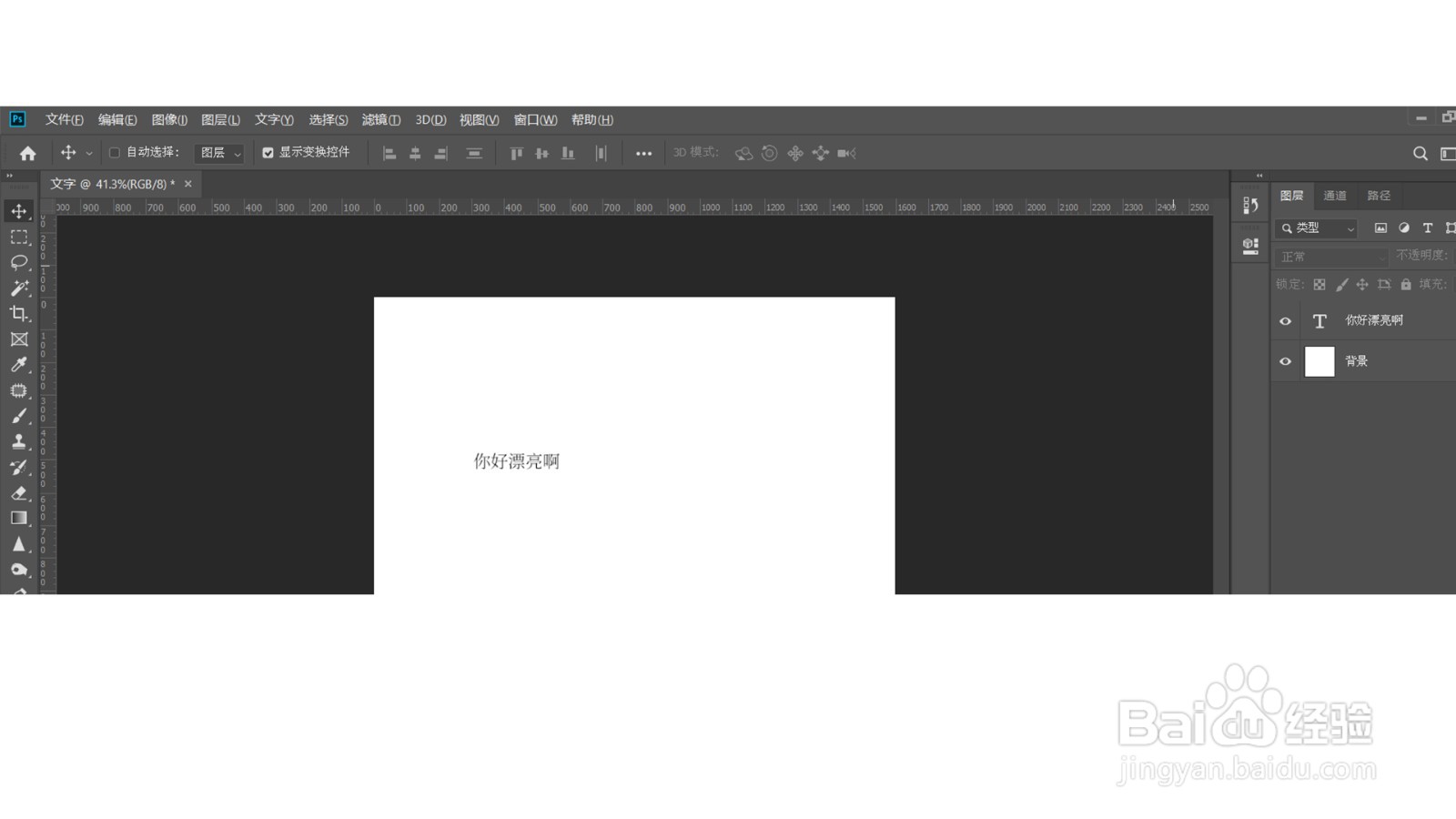
Task: Open the 滤镜(T) menu
Action: [x=381, y=120]
